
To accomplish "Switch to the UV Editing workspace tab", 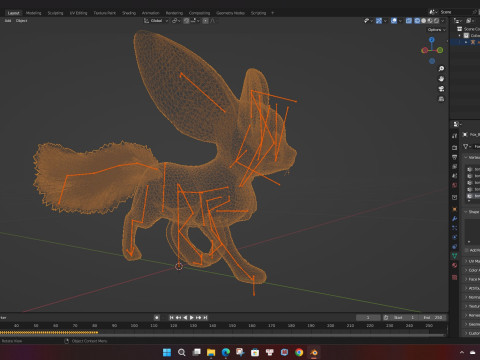I will click(78, 13).
